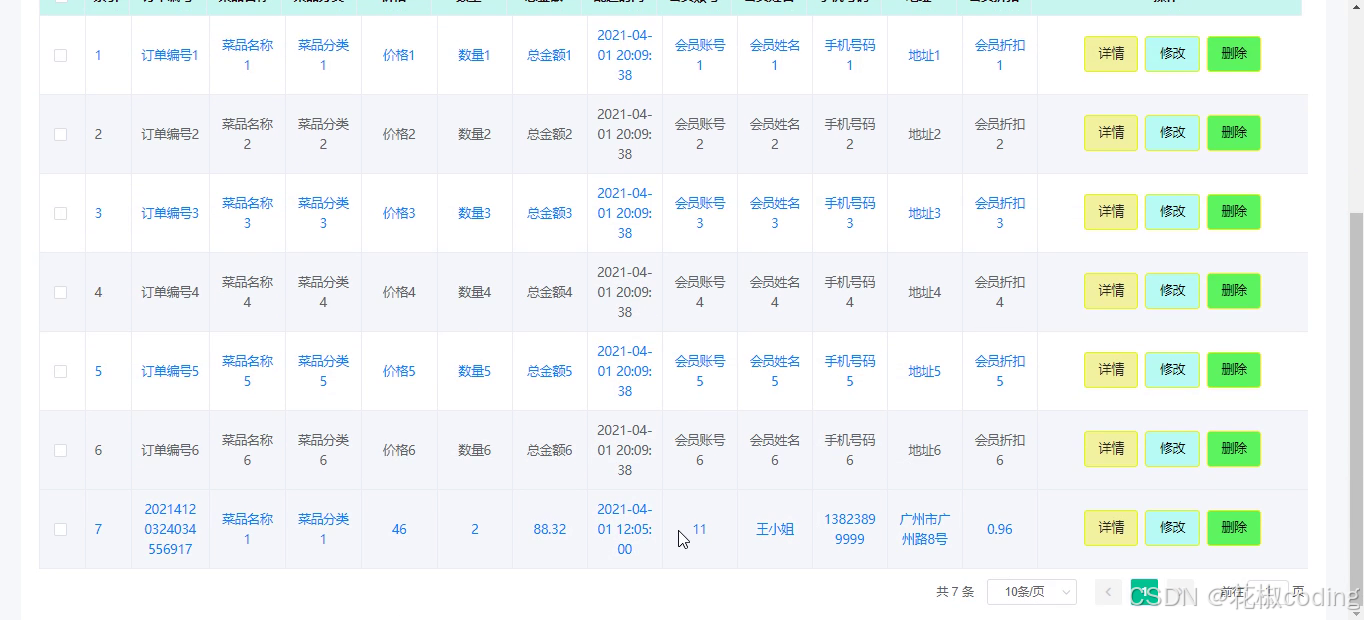Tick the checkbox for row 订单编号6
The height and width of the screenshot is (620, 1364).
[60, 450]
